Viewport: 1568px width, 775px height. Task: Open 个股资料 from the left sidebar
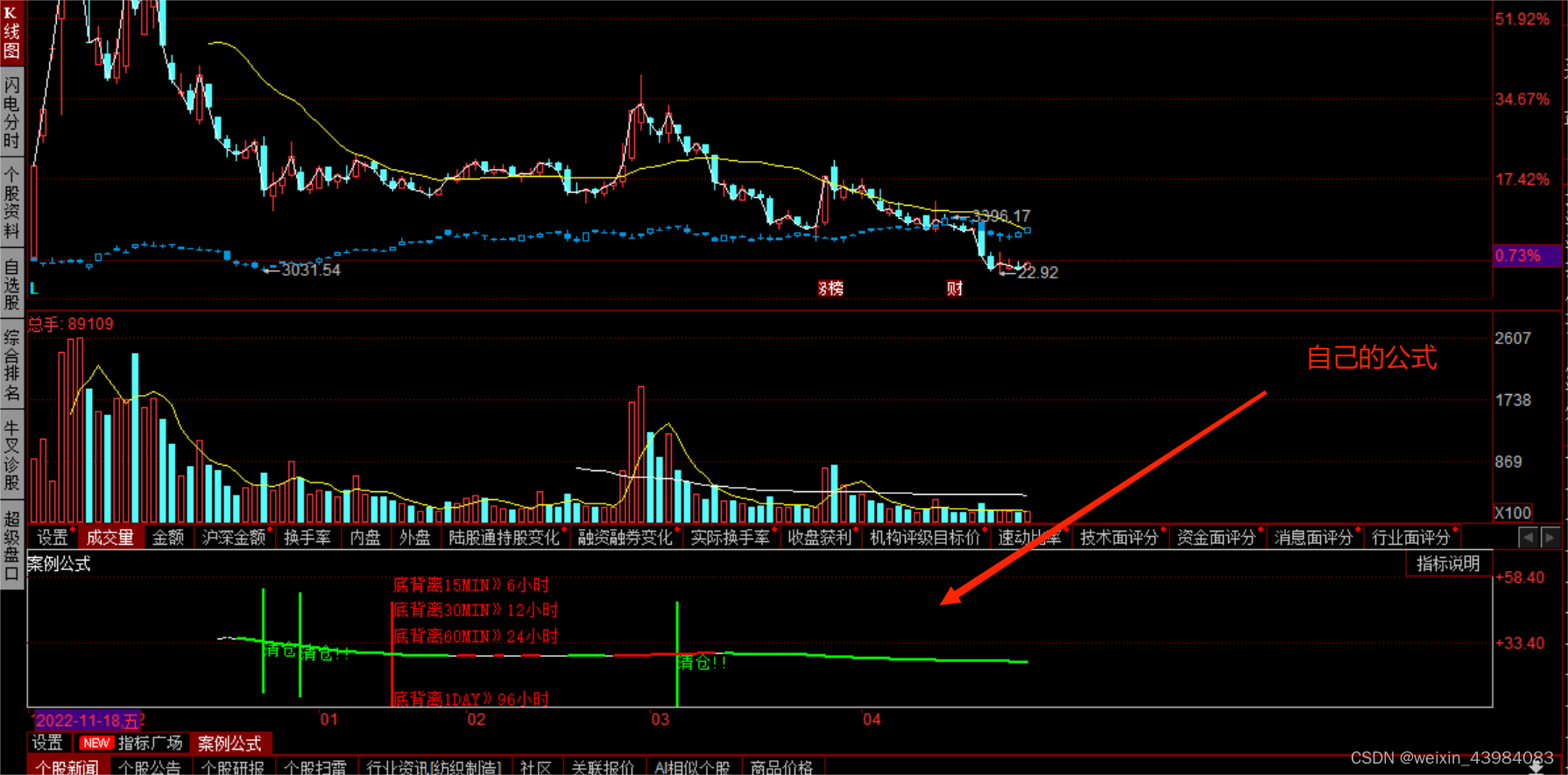click(x=11, y=201)
